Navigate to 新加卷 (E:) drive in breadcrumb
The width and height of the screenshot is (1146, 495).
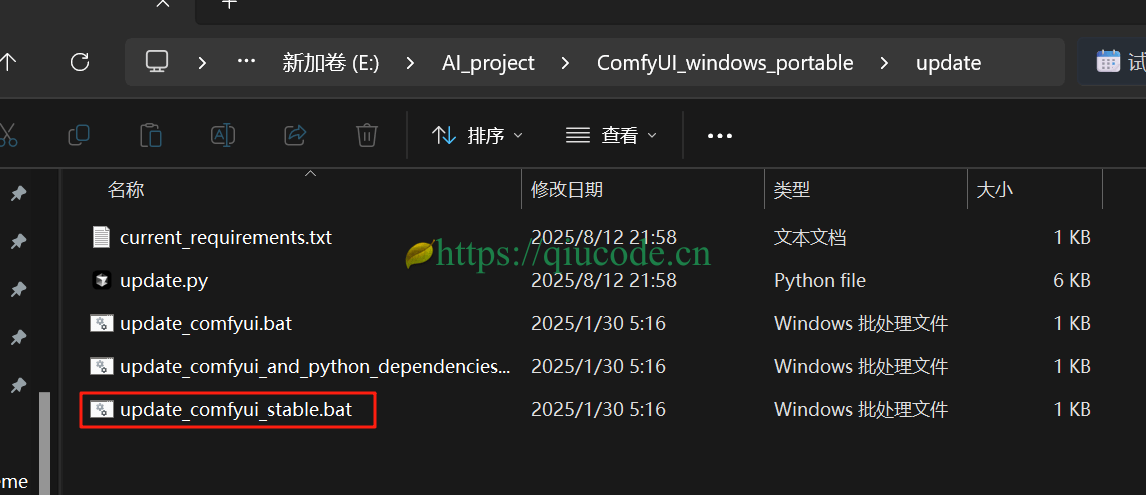pyautogui.click(x=330, y=63)
